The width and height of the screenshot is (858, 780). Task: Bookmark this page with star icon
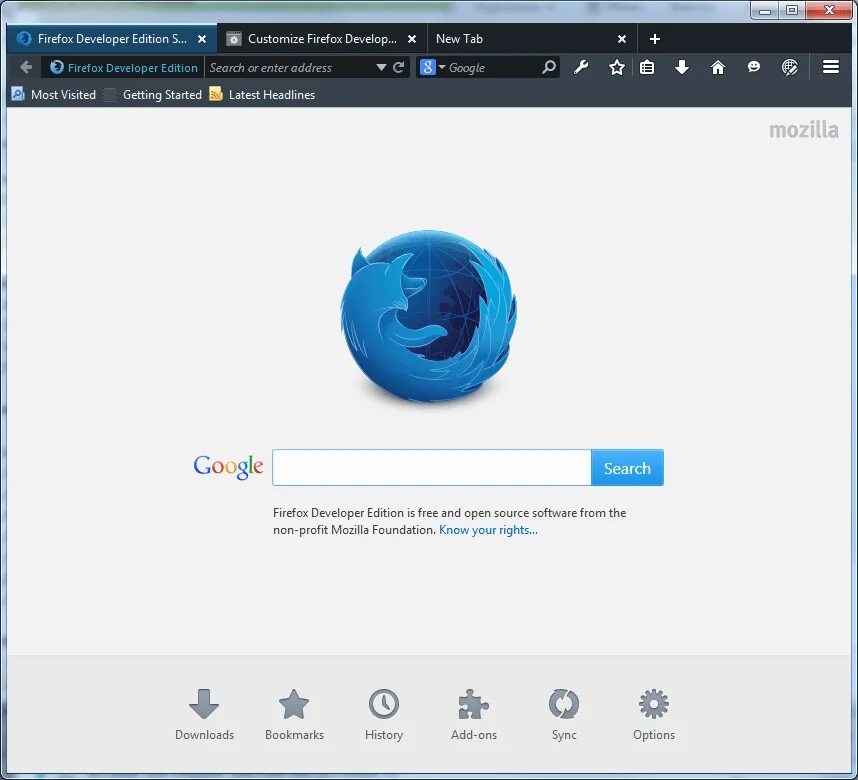[x=617, y=67]
